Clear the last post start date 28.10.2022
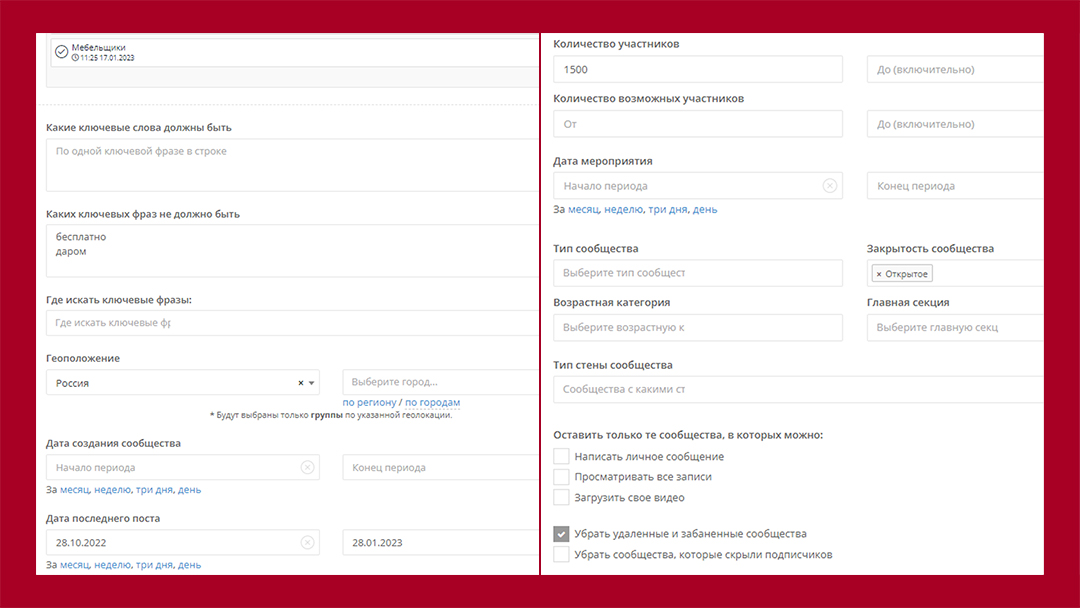 click(x=307, y=543)
